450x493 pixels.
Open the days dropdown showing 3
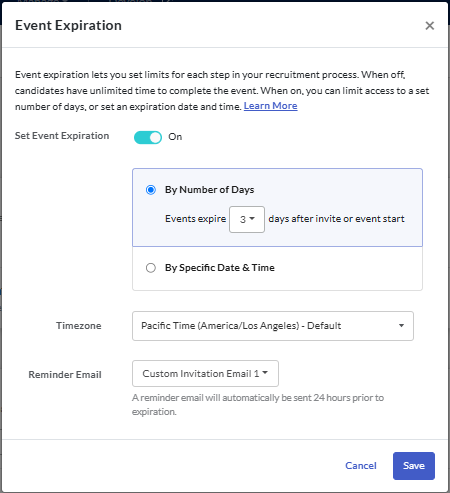click(247, 219)
